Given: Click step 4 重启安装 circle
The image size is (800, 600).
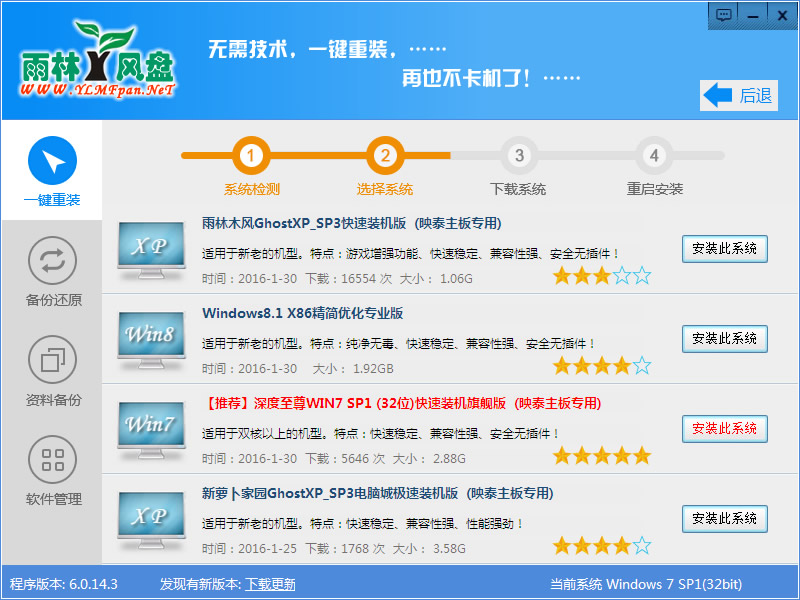Looking at the screenshot, I should point(654,155).
